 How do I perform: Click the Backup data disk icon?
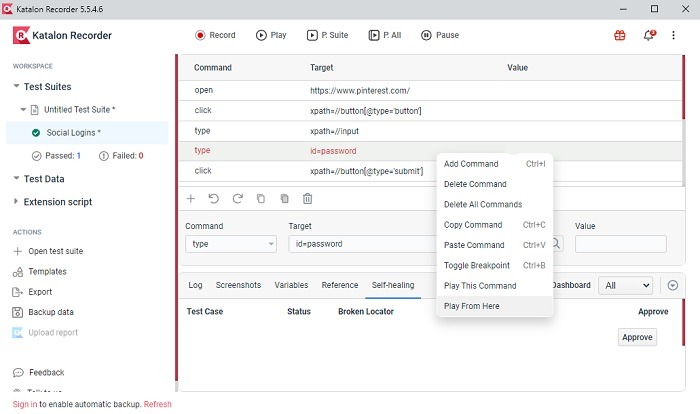17,312
